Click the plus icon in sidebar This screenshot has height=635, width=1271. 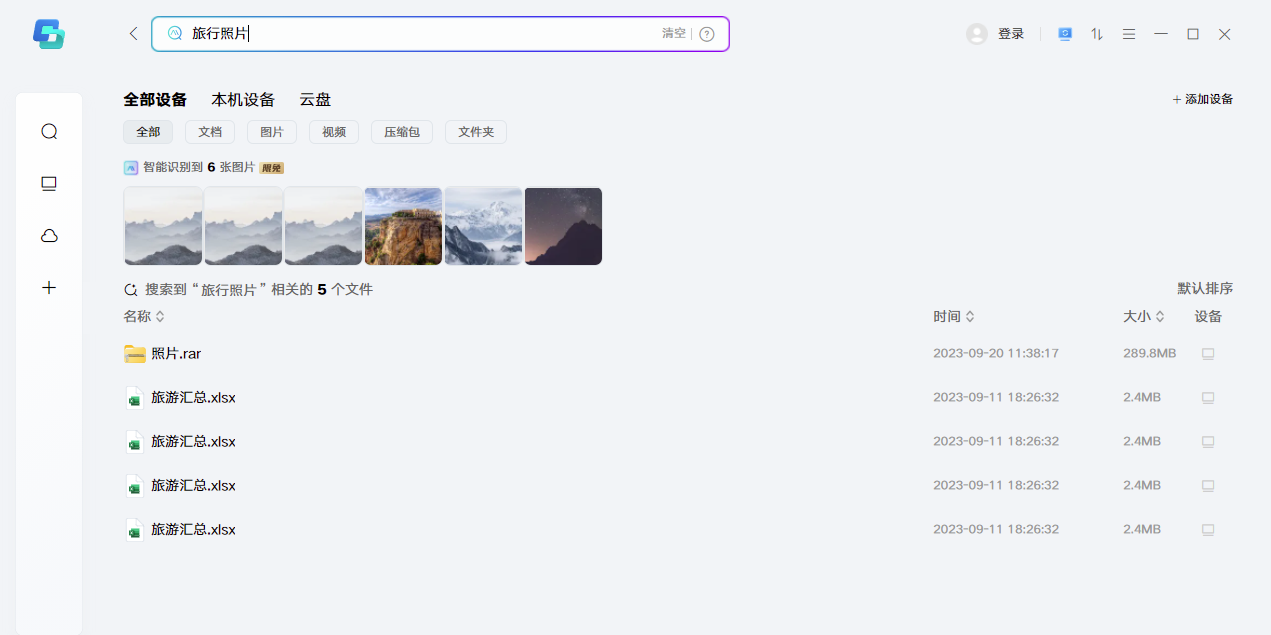click(49, 288)
